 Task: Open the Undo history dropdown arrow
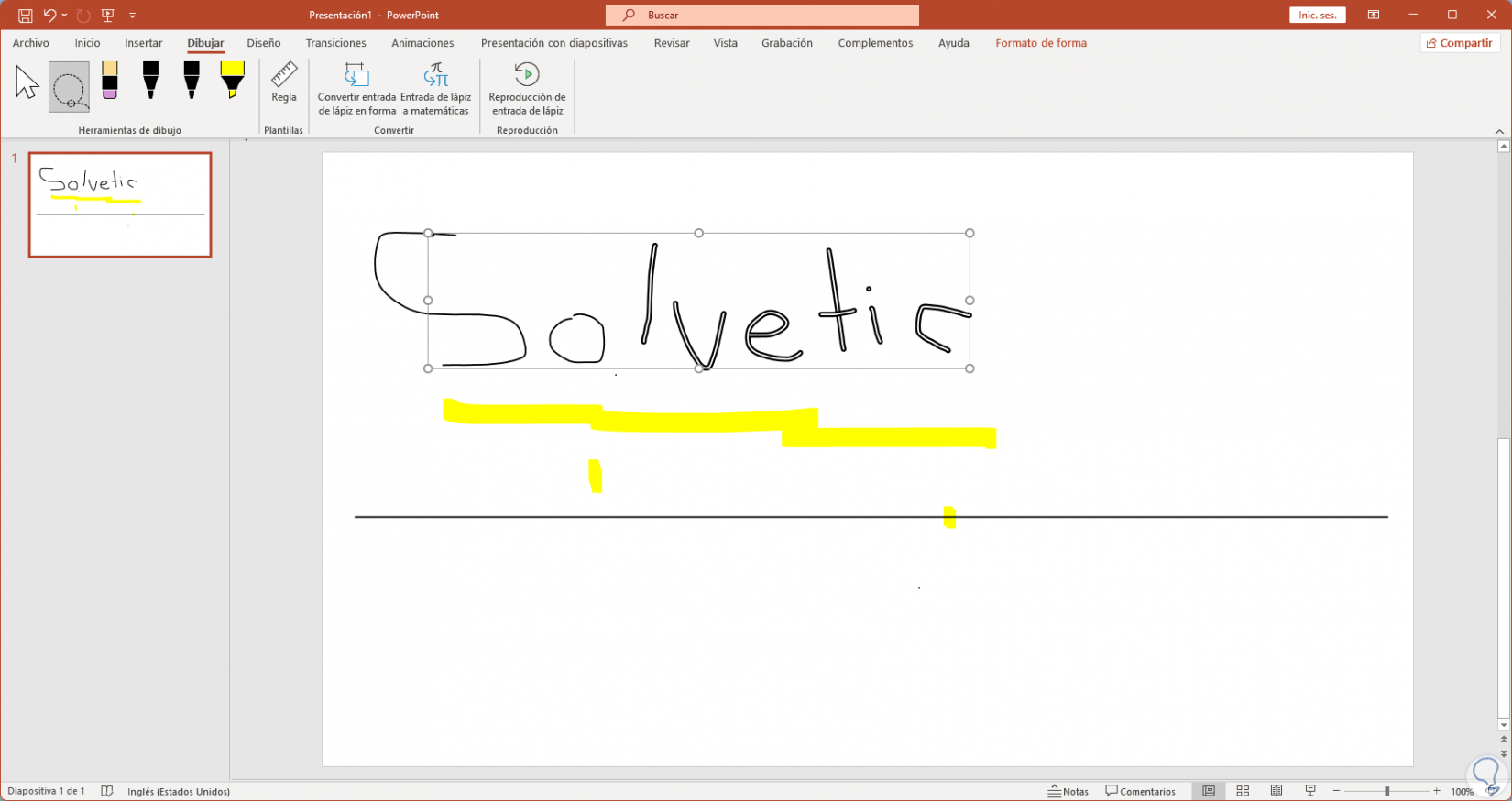(64, 16)
